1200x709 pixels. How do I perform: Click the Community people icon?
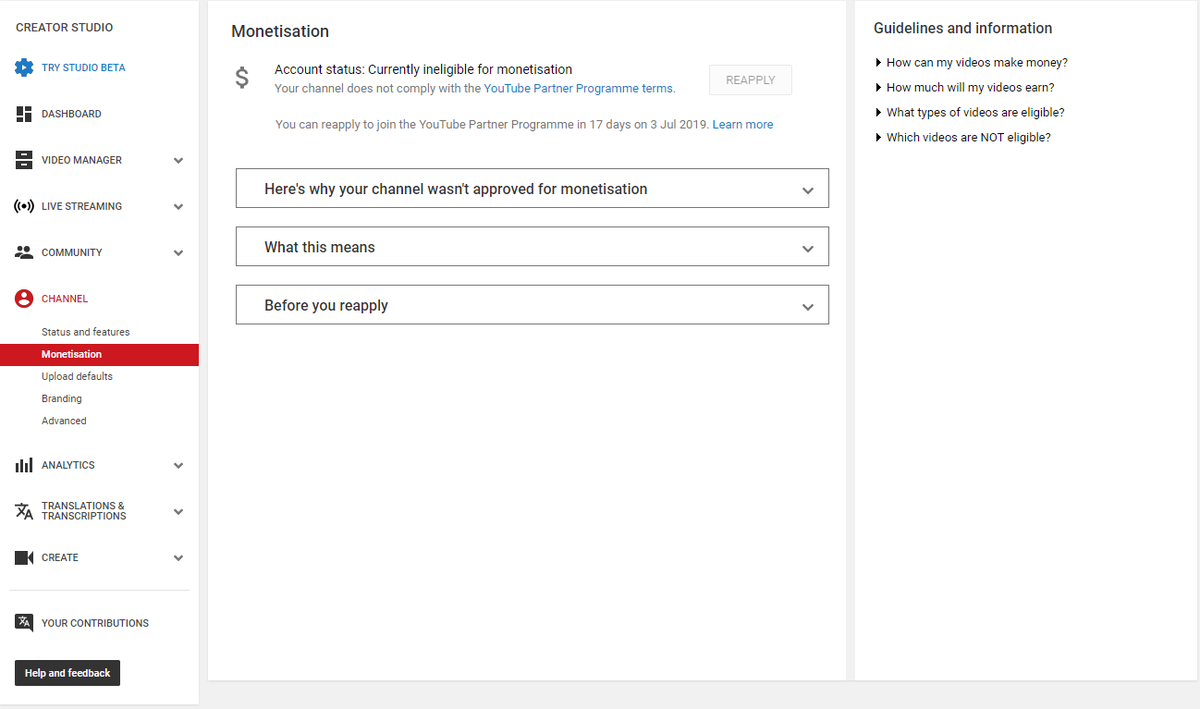click(x=24, y=252)
